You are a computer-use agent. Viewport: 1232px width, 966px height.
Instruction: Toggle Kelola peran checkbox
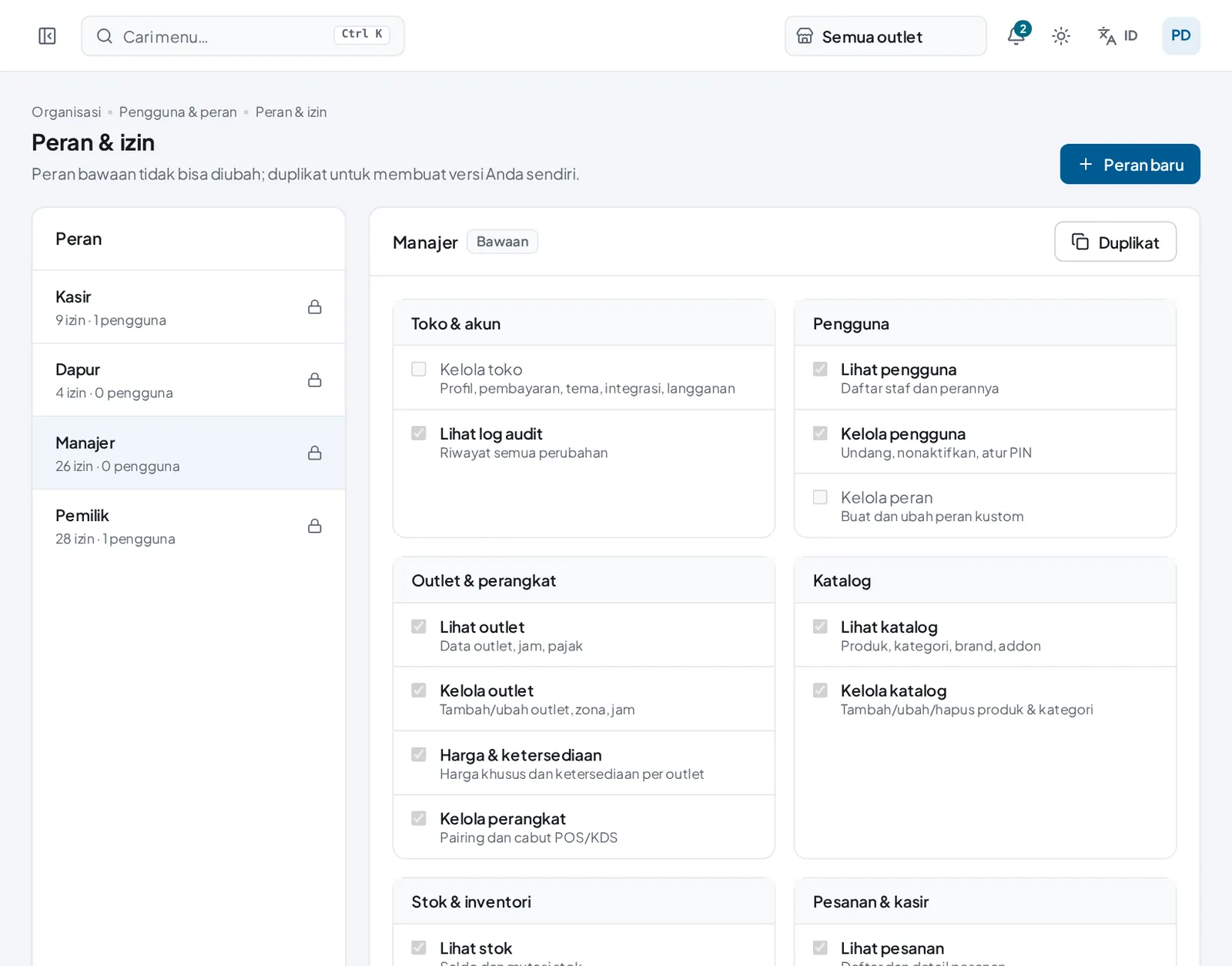[820, 497]
